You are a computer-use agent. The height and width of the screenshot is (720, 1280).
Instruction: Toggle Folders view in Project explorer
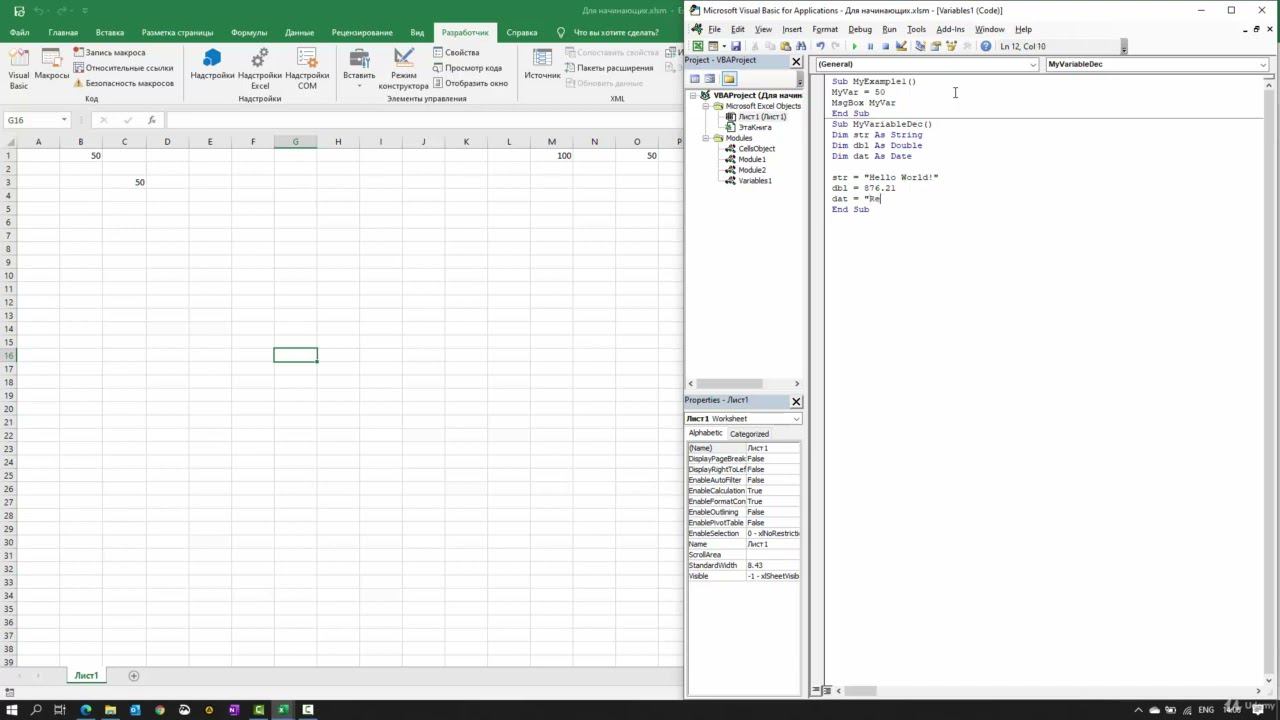[729, 79]
